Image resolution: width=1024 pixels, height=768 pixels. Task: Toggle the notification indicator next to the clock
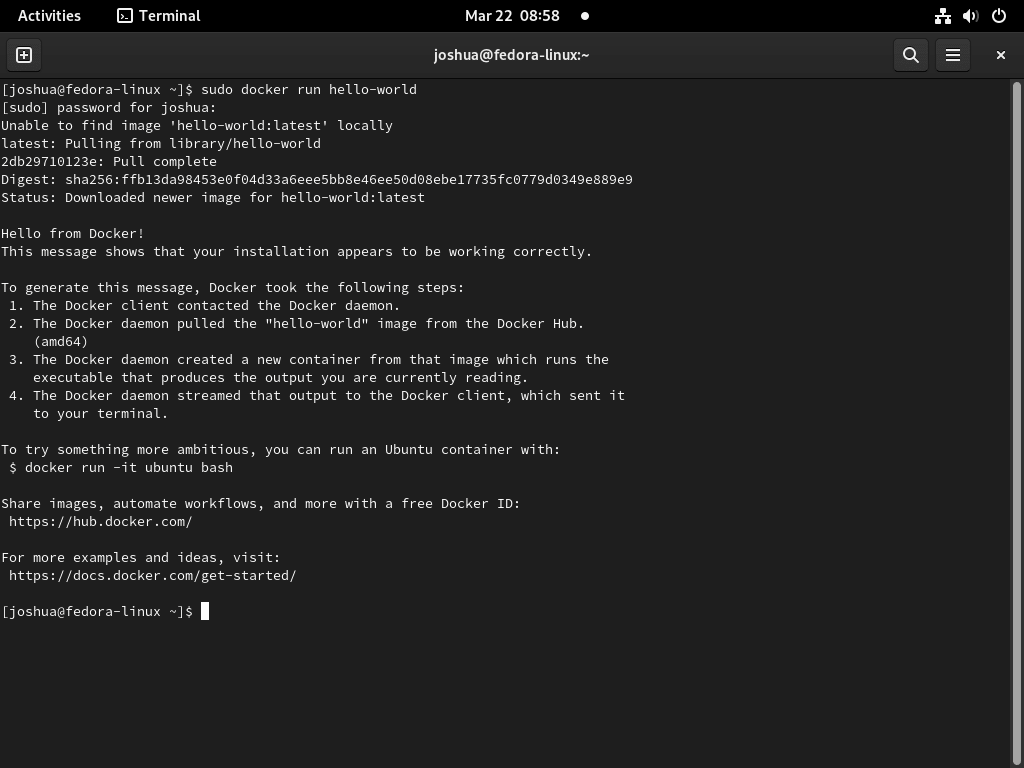coord(585,15)
